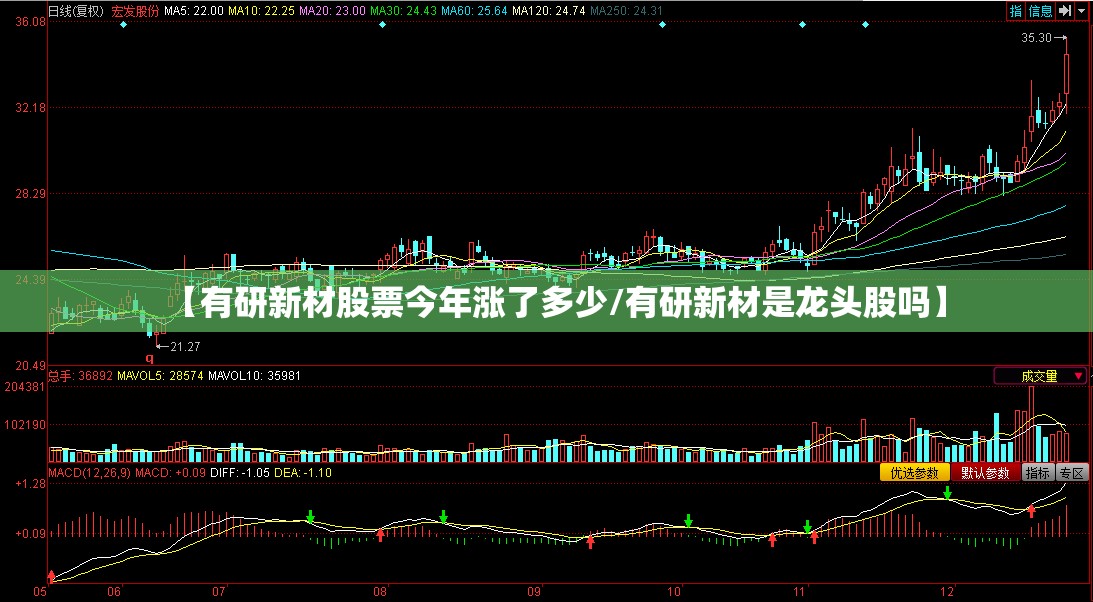Viewport: 1093px width, 602px height.
Task: Select the MA30: 24.43 legend label
Action: click(402, 11)
